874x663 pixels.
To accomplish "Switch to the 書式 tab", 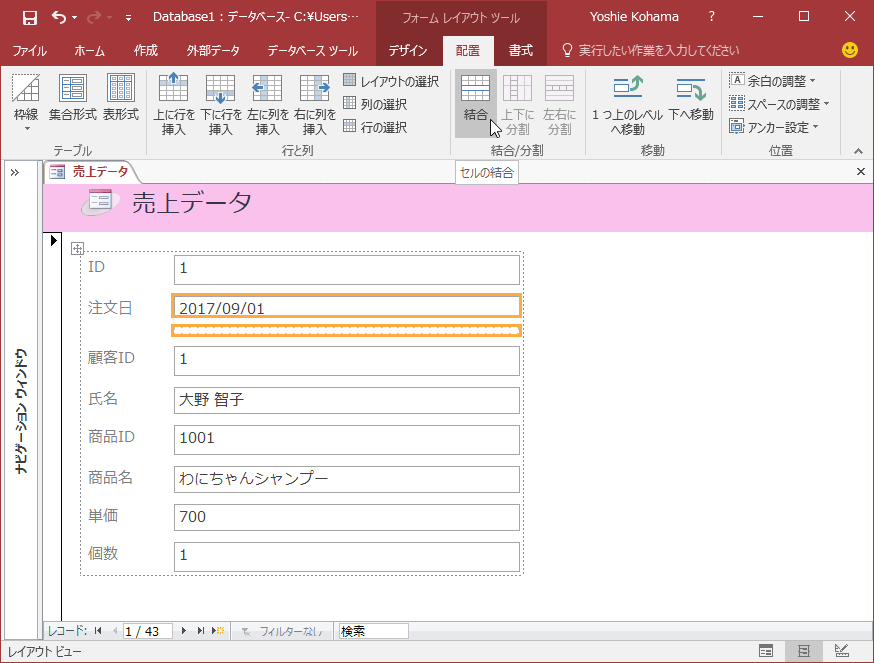I will [521, 51].
